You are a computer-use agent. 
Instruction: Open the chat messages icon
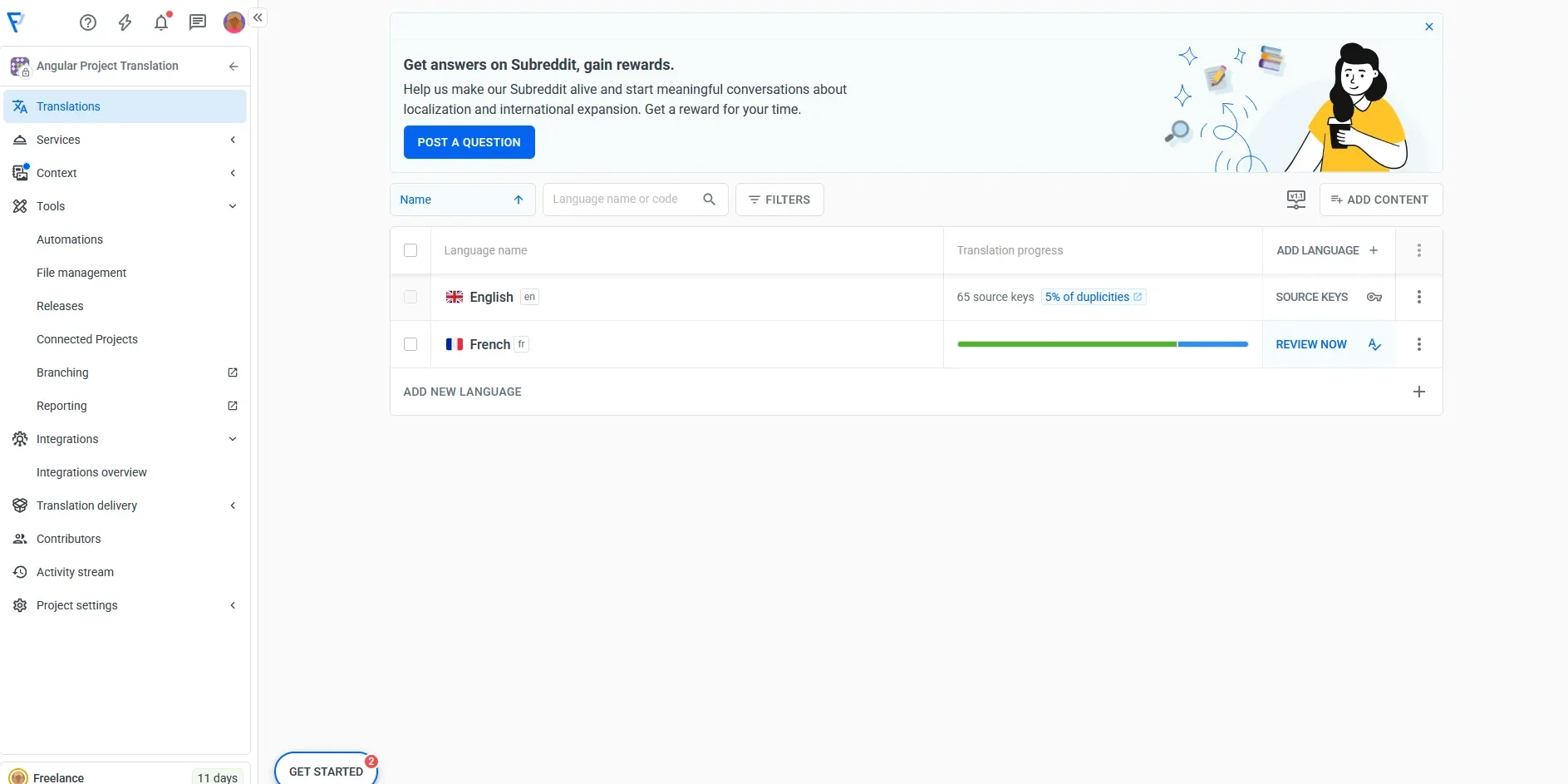(197, 22)
